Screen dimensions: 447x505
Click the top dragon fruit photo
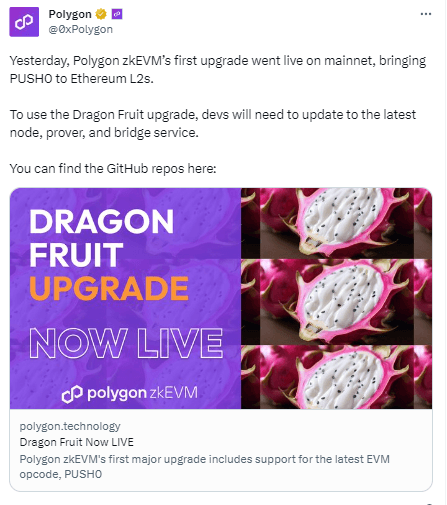click(337, 223)
